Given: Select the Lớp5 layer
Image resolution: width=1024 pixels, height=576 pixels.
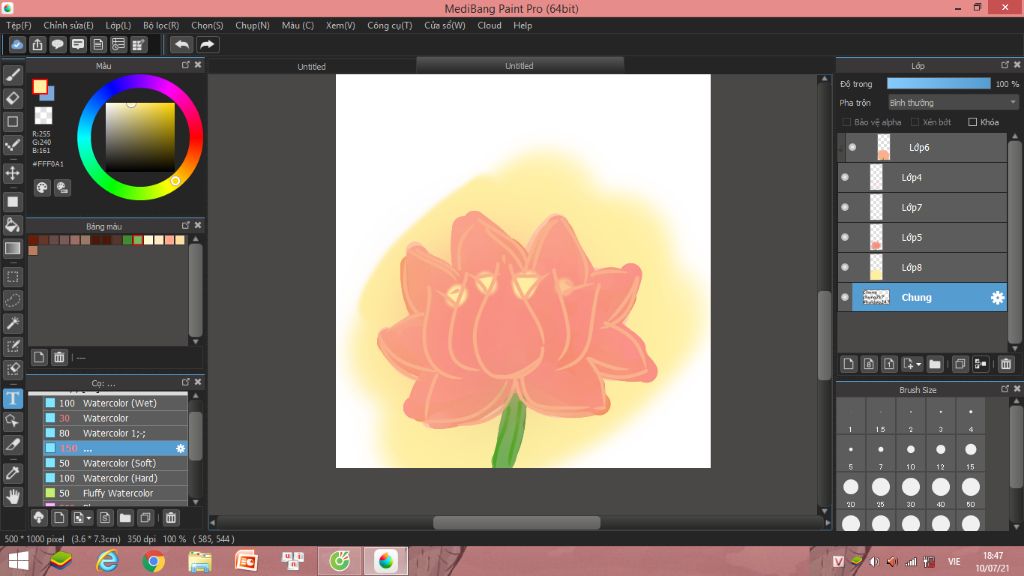Looking at the screenshot, I should click(922, 237).
